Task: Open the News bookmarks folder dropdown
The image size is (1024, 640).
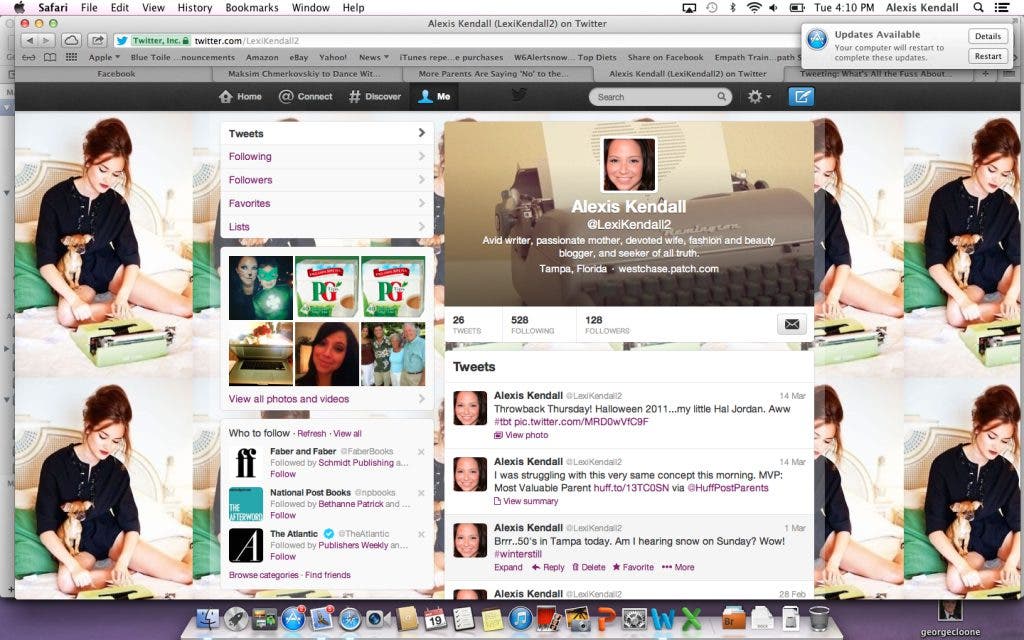Action: click(x=374, y=57)
